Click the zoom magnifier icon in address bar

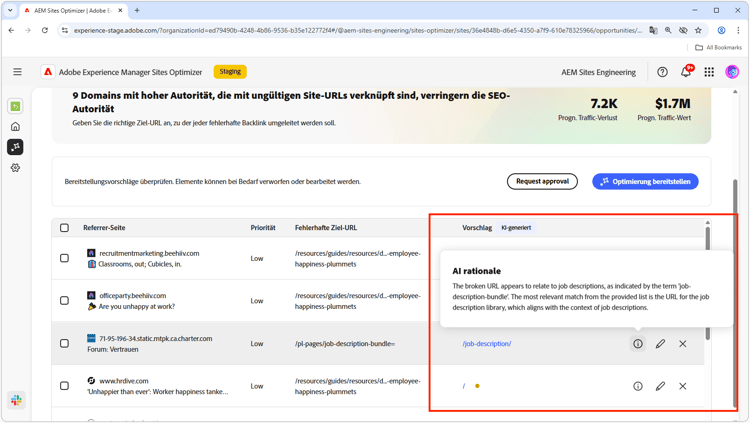[668, 30]
